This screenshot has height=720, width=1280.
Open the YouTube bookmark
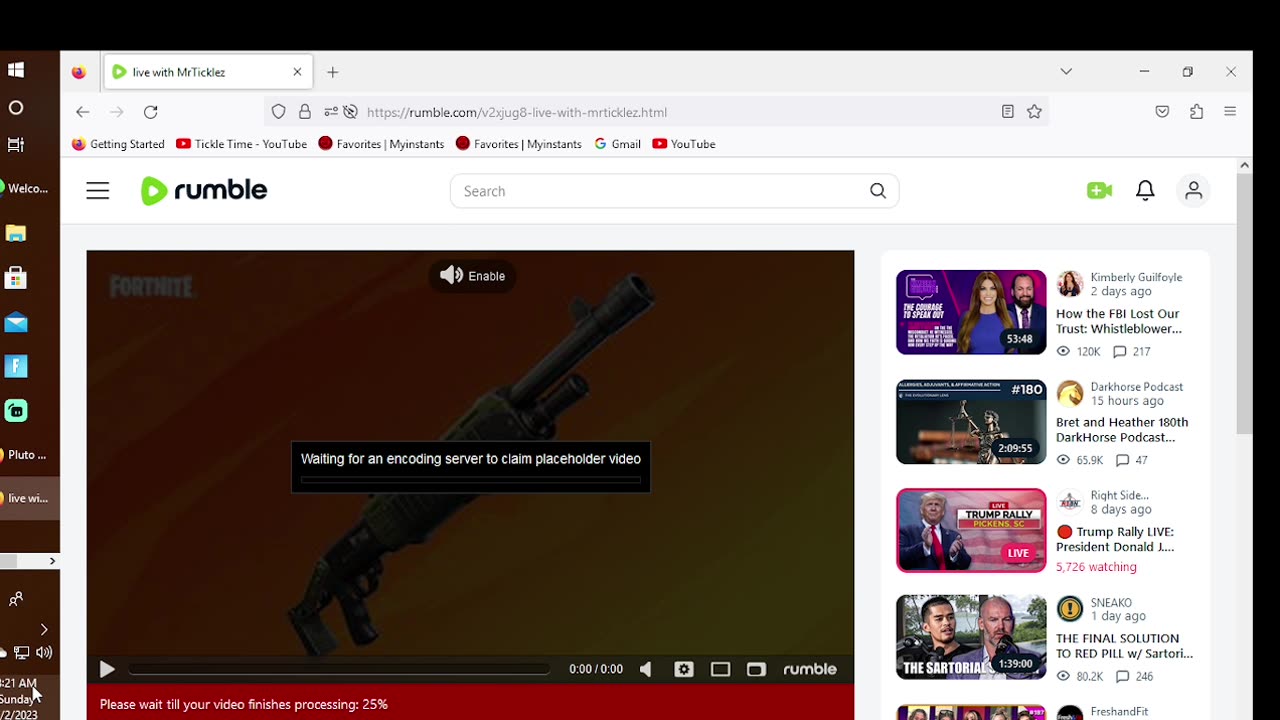point(684,144)
